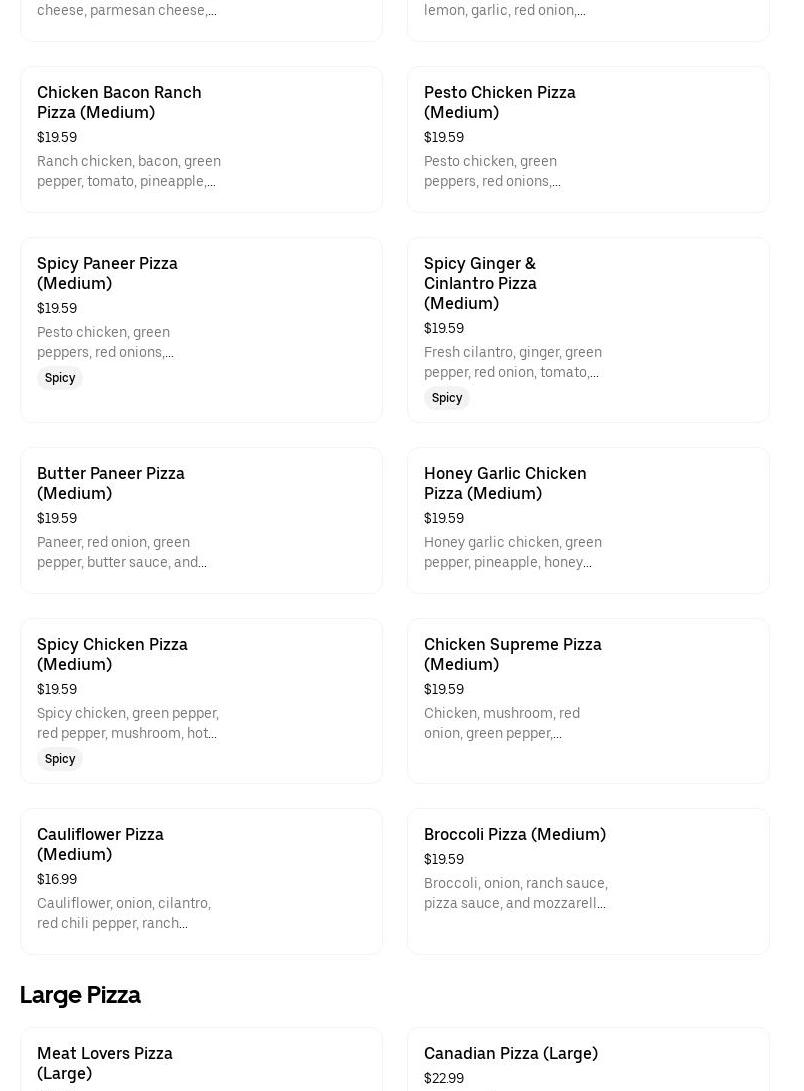Click the Large Pizza section heading

(x=80, y=995)
